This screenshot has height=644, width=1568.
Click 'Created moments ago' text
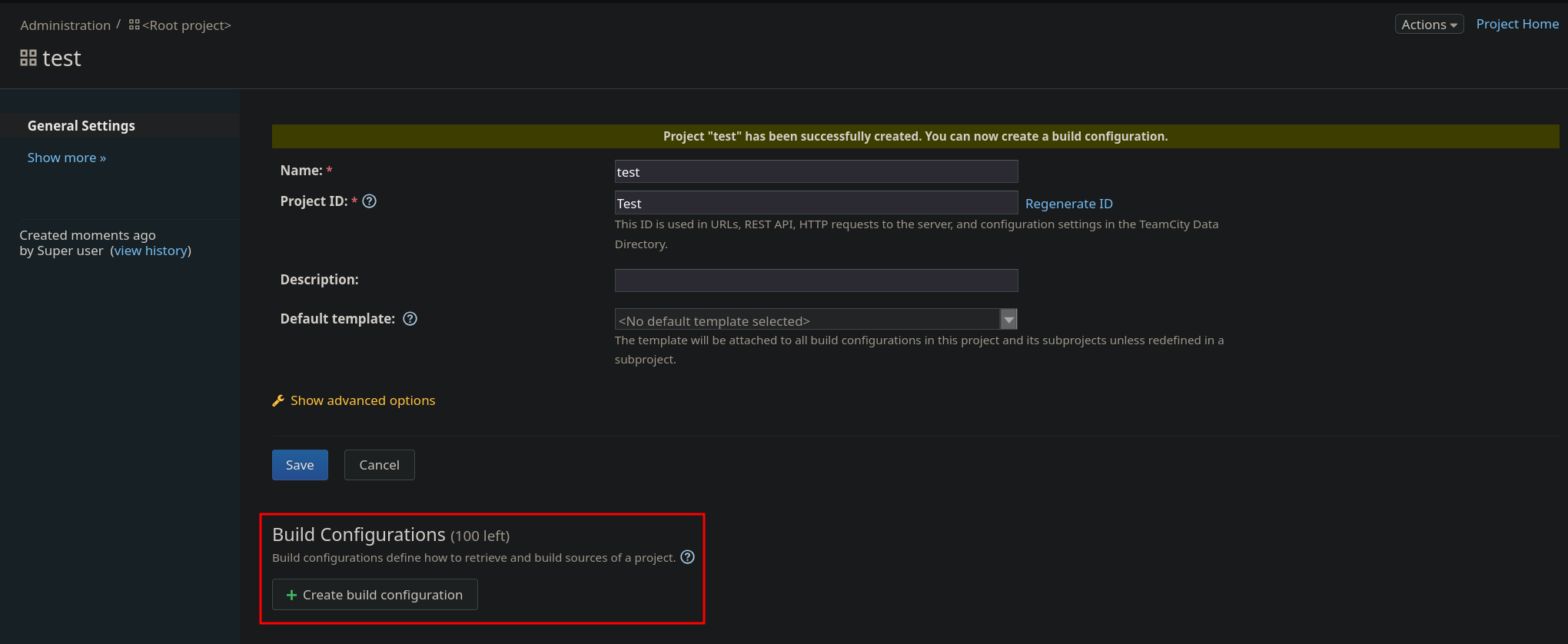[x=88, y=235]
